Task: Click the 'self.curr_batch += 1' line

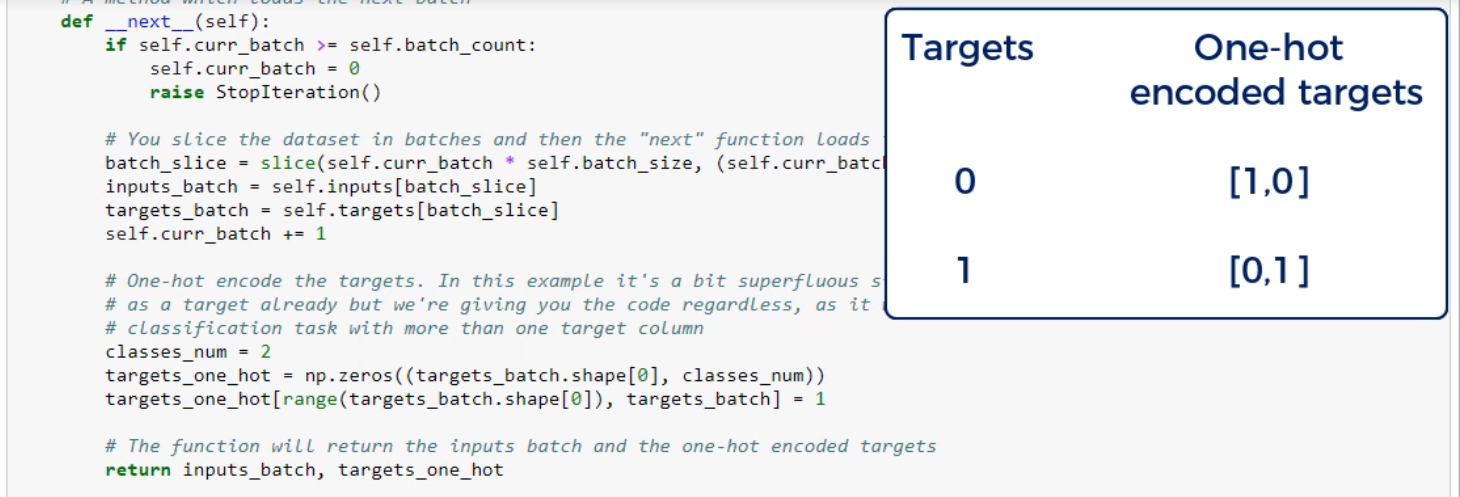Action: point(216,234)
